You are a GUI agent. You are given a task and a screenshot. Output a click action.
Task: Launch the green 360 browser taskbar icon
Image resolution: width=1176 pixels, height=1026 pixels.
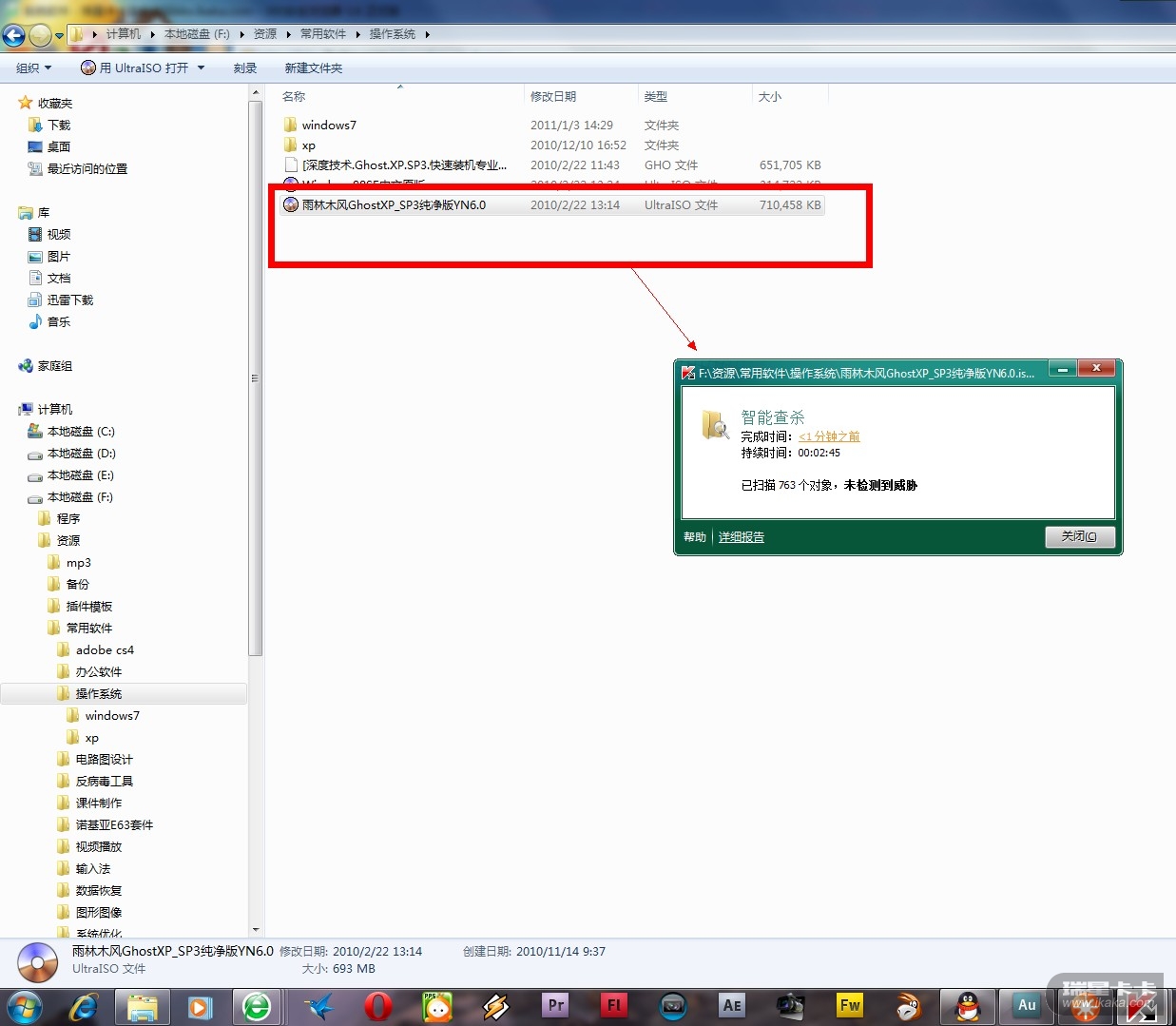[x=258, y=1006]
